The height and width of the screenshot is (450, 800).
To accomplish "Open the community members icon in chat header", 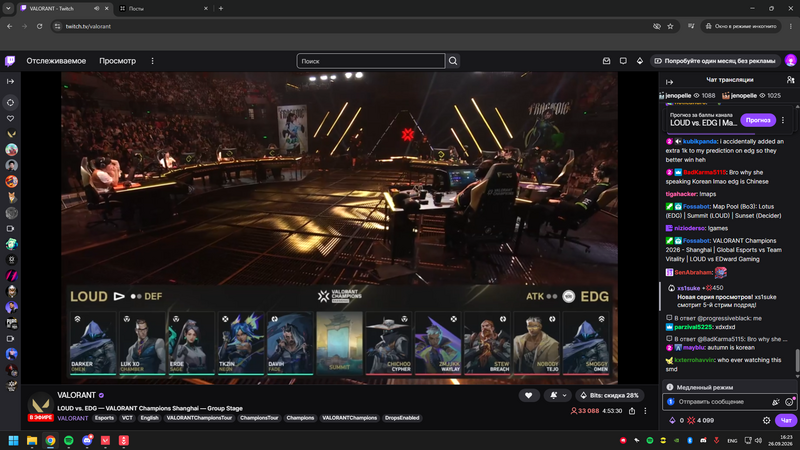I will point(790,80).
